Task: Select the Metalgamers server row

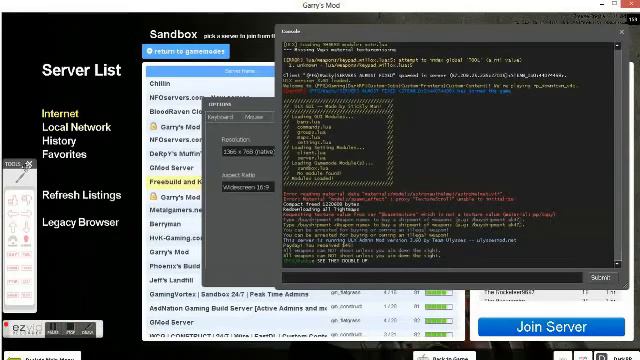Action: coord(174,210)
